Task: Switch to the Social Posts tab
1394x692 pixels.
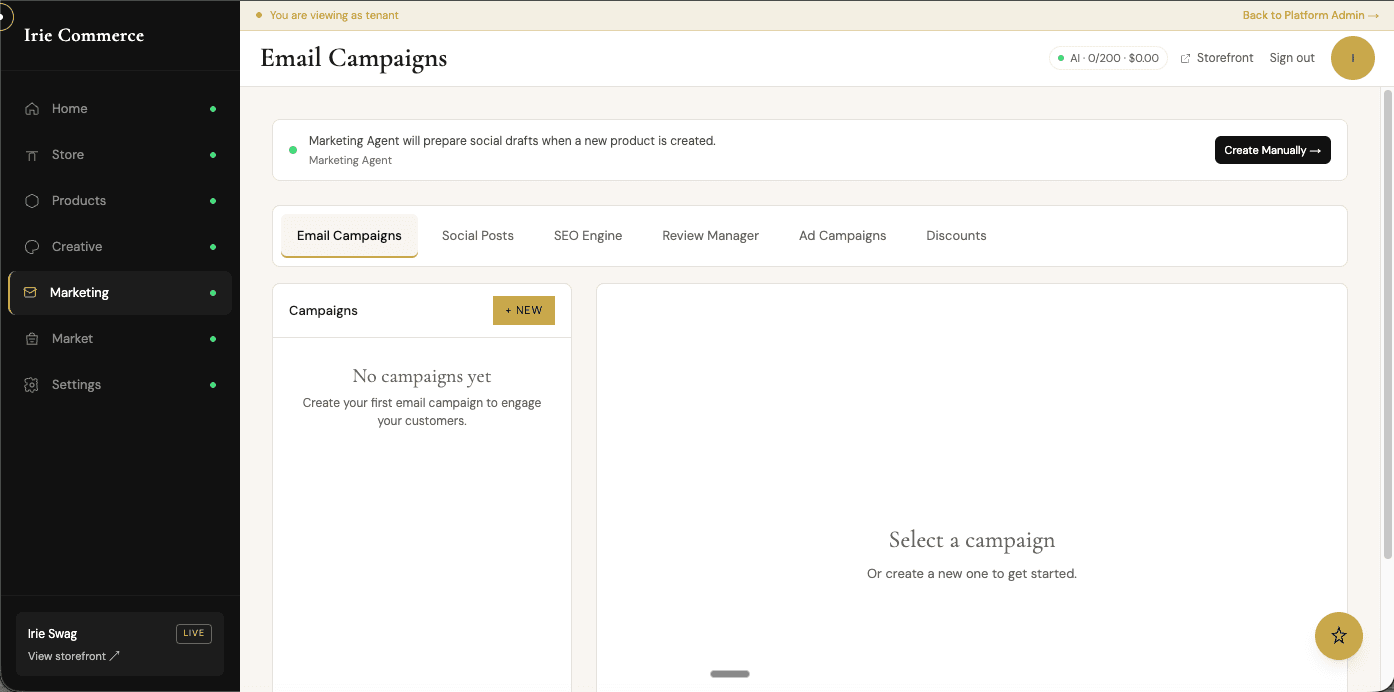Action: tap(478, 236)
